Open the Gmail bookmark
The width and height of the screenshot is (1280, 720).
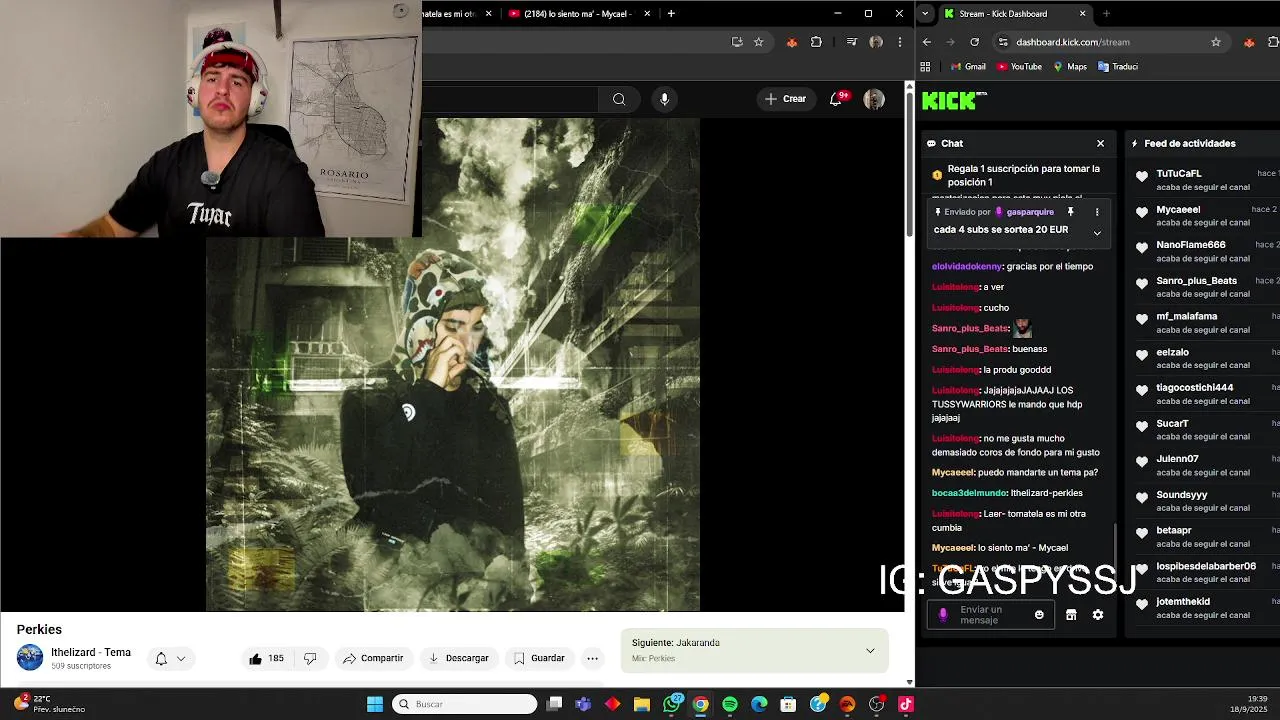click(x=967, y=67)
